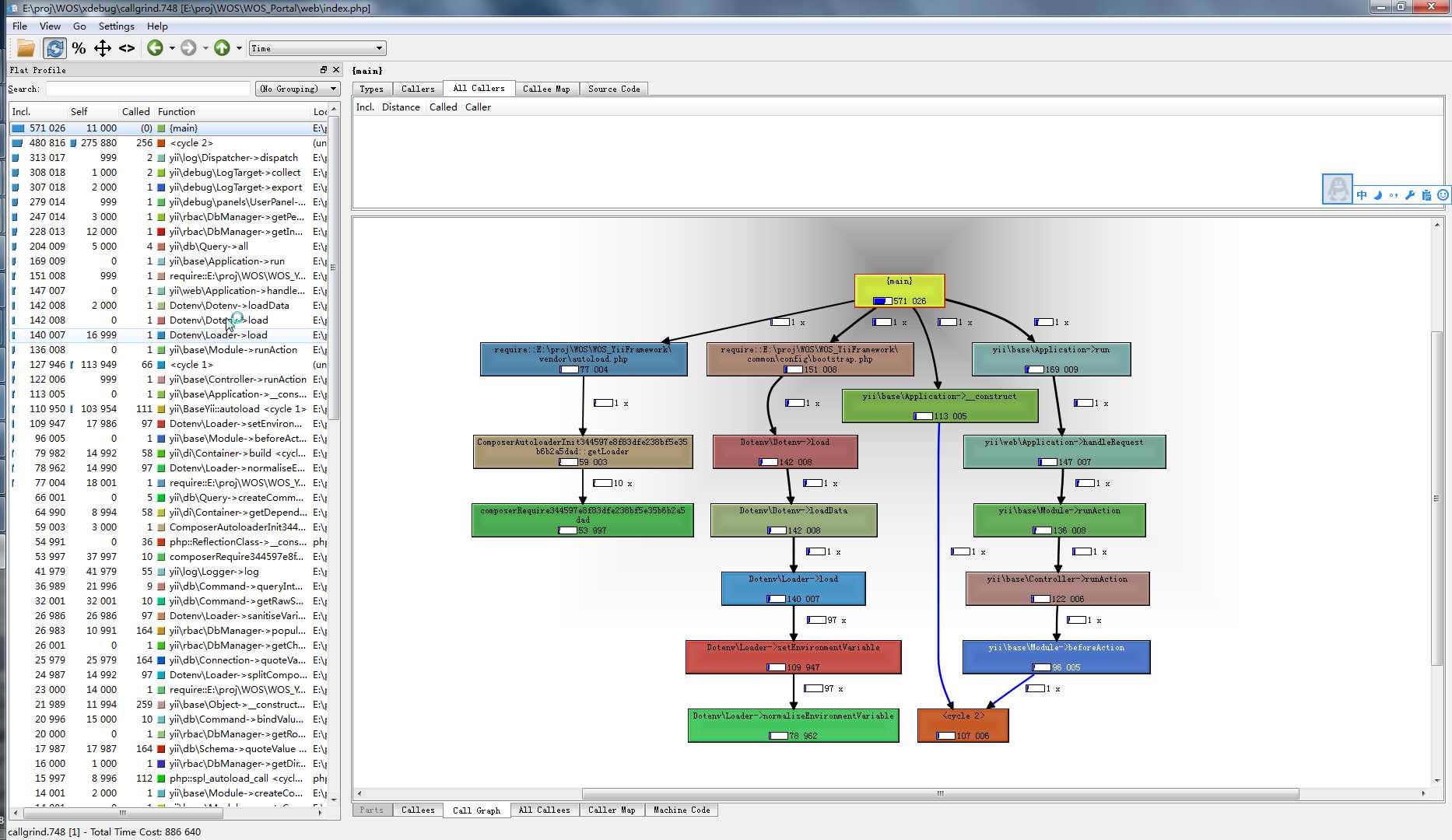Open the View menu
The width and height of the screenshot is (1452, 840).
coord(50,26)
